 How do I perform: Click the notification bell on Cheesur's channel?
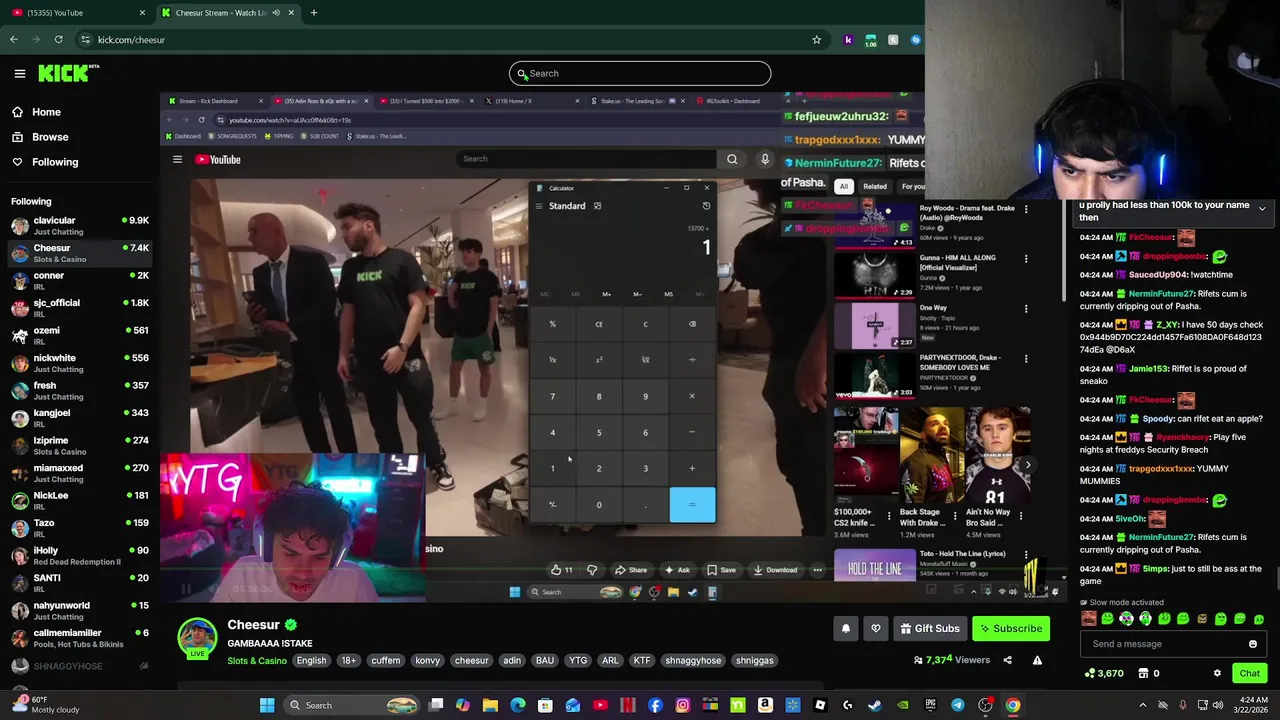(846, 629)
